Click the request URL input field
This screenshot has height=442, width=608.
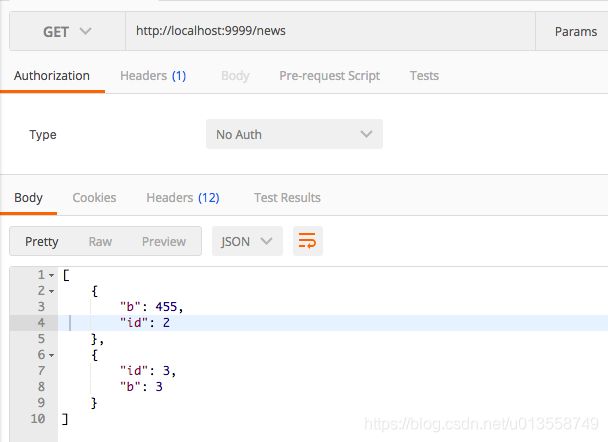click(x=330, y=32)
